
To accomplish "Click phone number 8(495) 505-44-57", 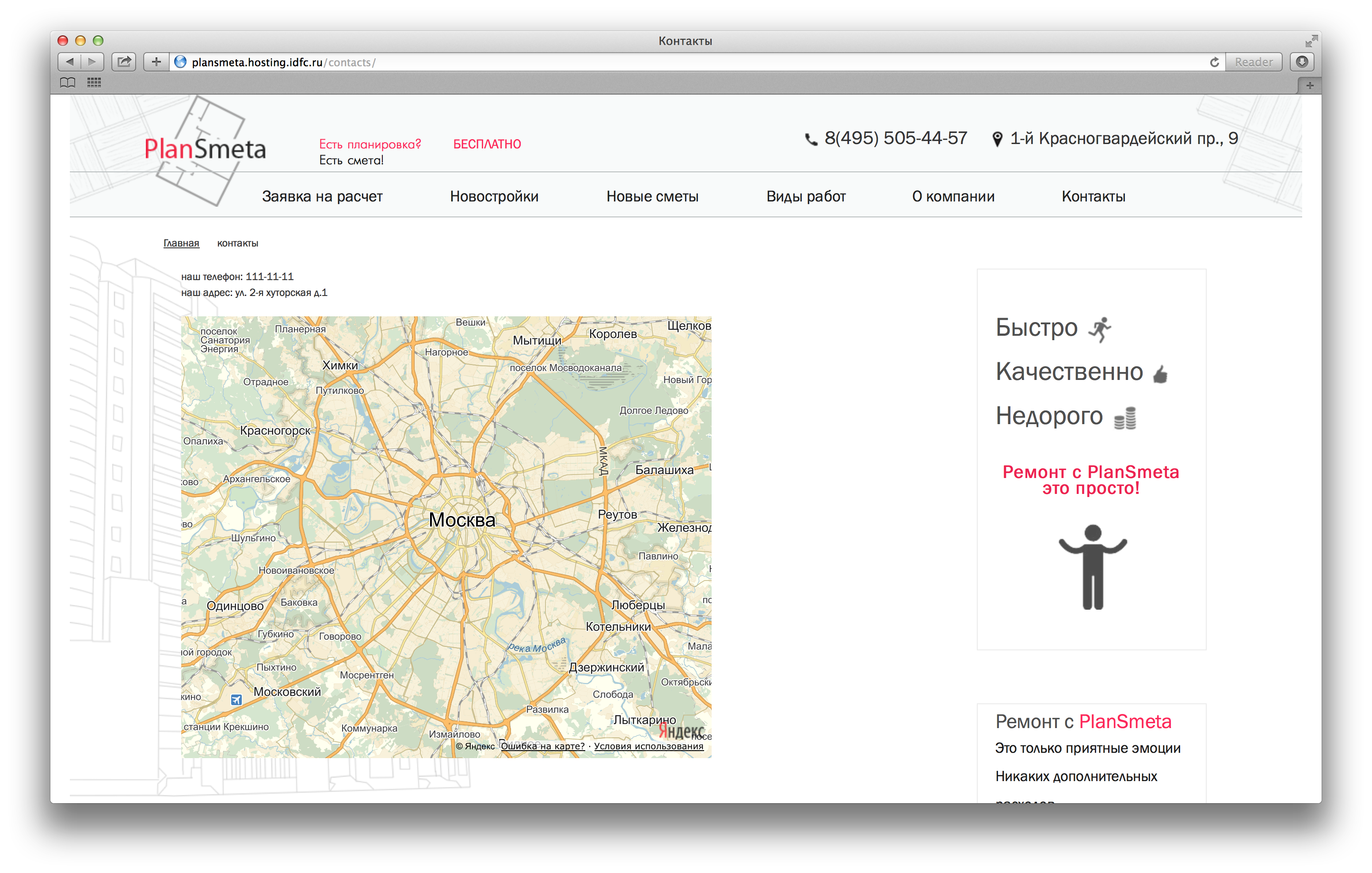I will pyautogui.click(x=896, y=138).
